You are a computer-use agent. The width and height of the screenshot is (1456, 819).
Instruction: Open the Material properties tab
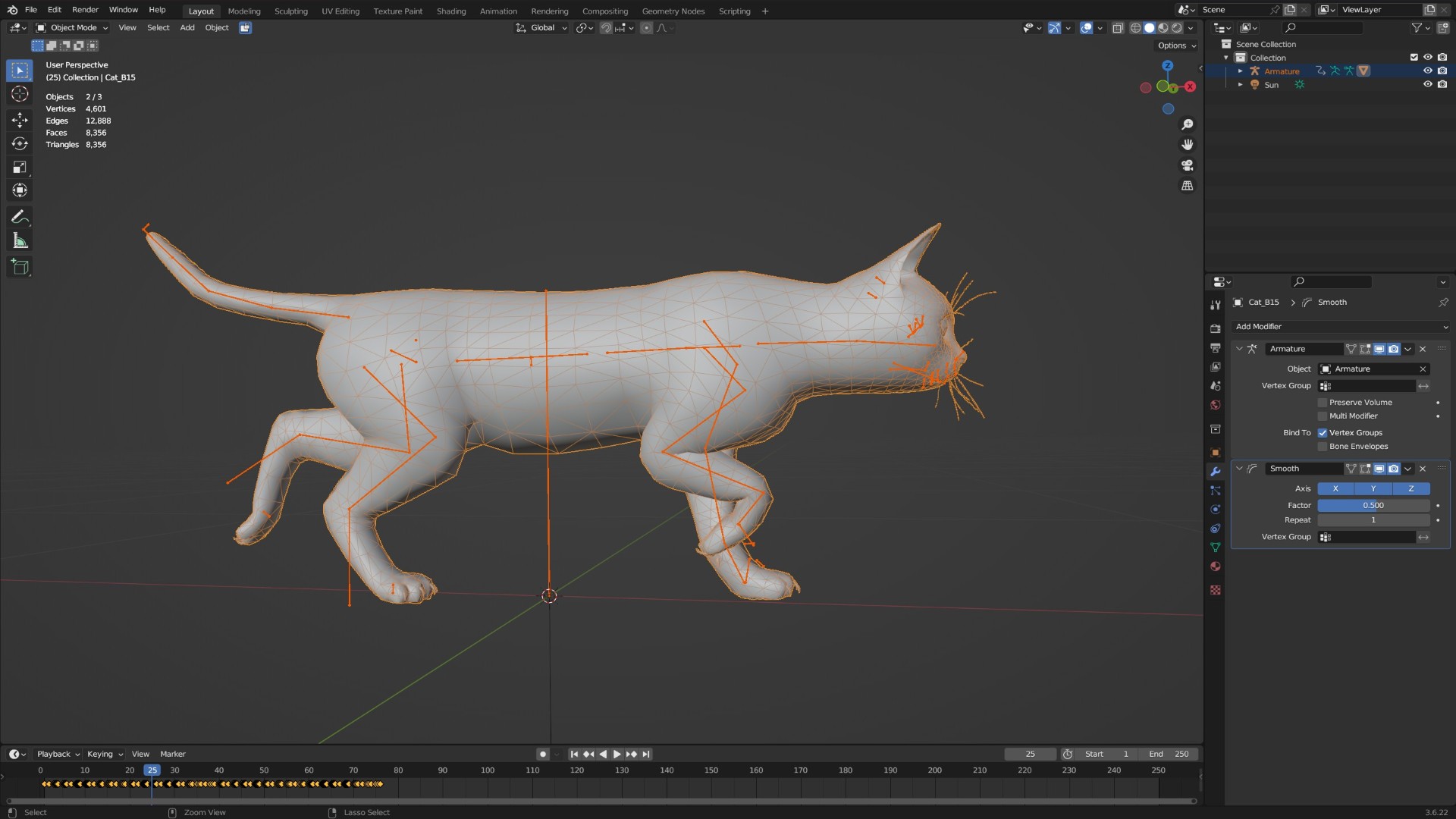1216,566
